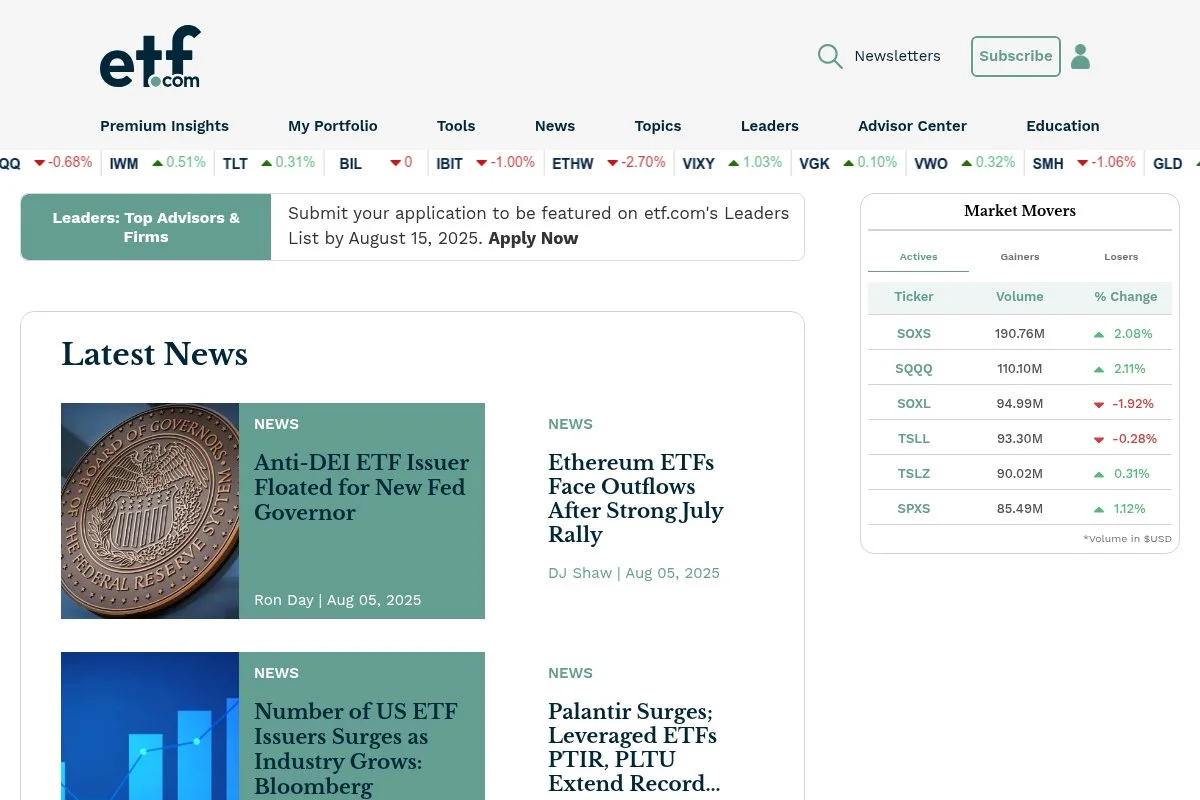Click the search magnifier icon

[x=830, y=56]
